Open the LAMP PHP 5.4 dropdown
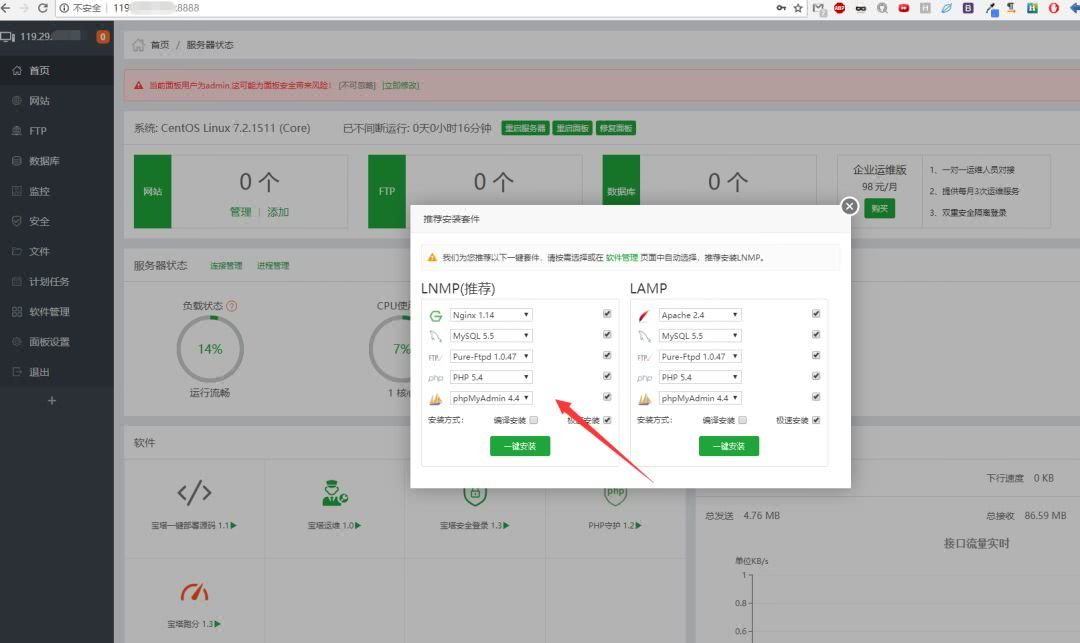 (x=700, y=377)
